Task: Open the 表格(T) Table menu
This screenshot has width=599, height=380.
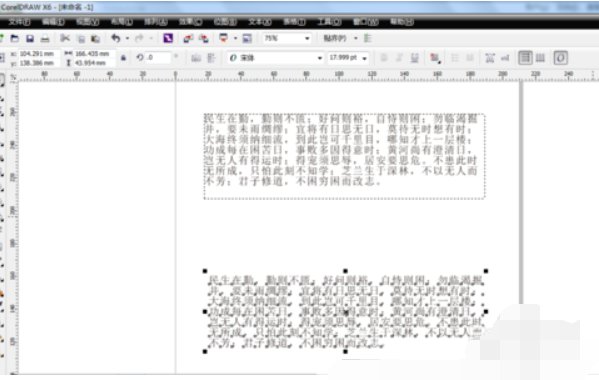Action: [294, 22]
